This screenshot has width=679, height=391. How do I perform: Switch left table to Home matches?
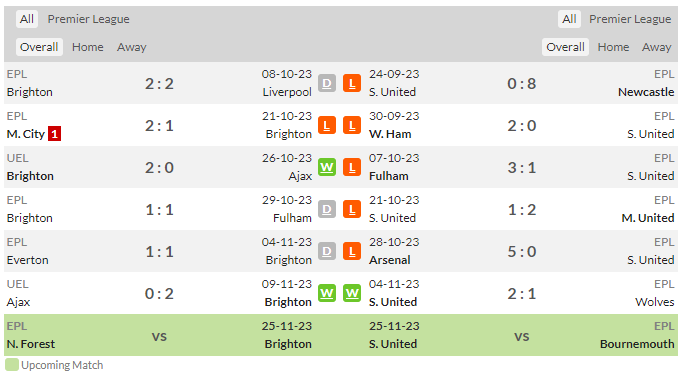(x=87, y=47)
